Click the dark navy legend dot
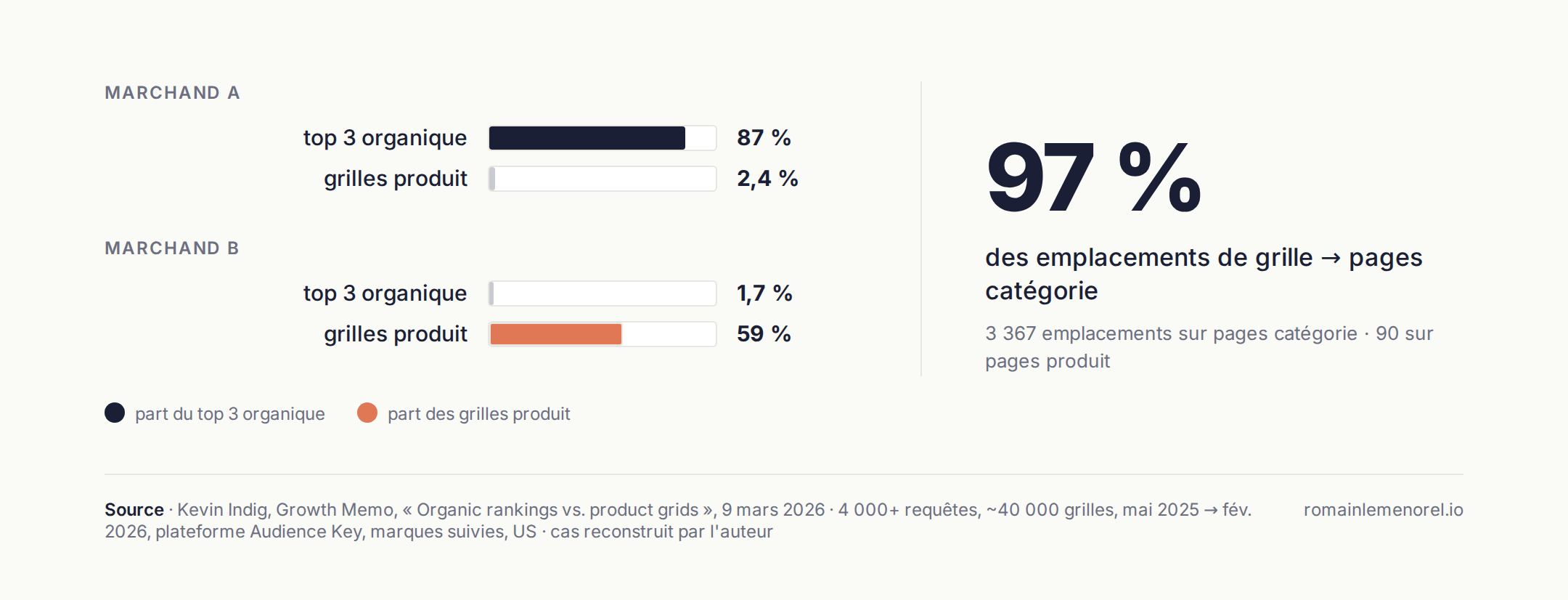Viewport: 1568px width, 600px height. pyautogui.click(x=115, y=413)
